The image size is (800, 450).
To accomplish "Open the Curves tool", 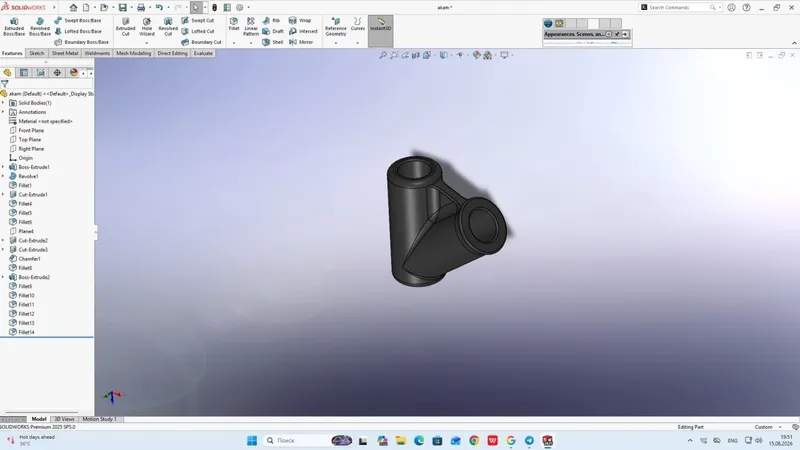I will pyautogui.click(x=358, y=24).
